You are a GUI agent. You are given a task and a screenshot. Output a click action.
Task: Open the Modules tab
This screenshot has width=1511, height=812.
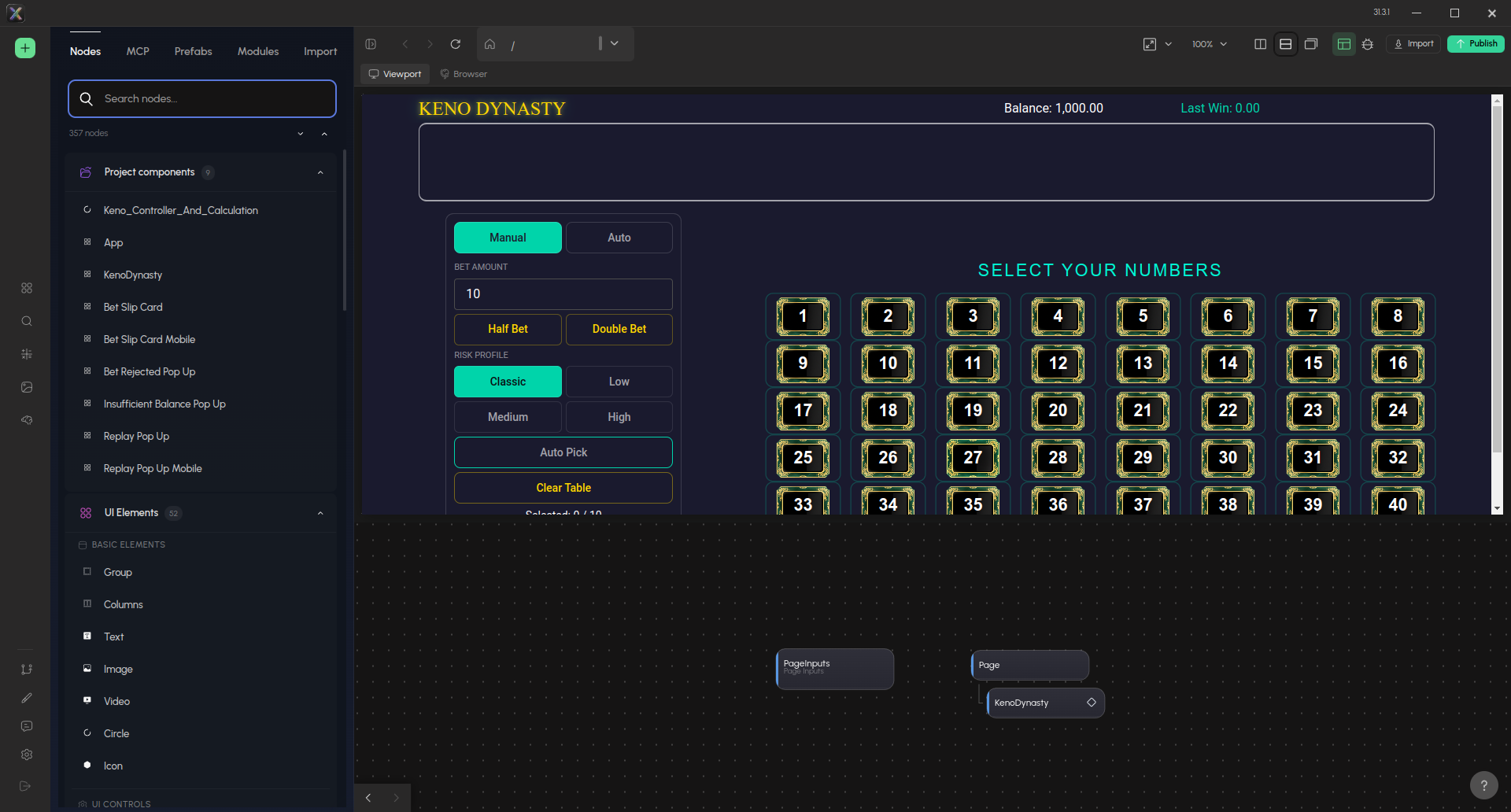tap(258, 51)
